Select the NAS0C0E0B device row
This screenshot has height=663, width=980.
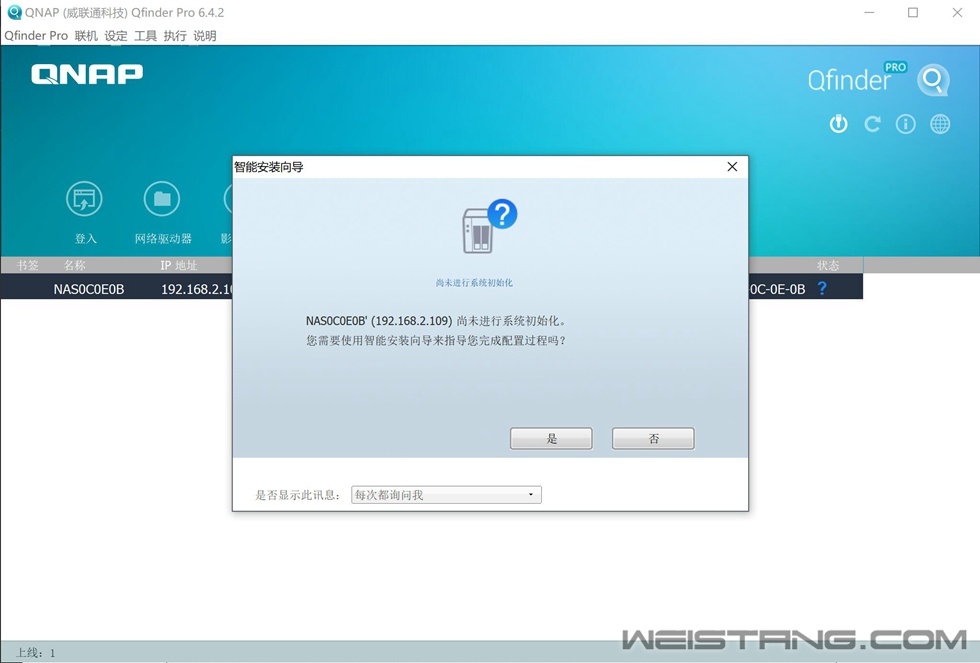(432, 289)
